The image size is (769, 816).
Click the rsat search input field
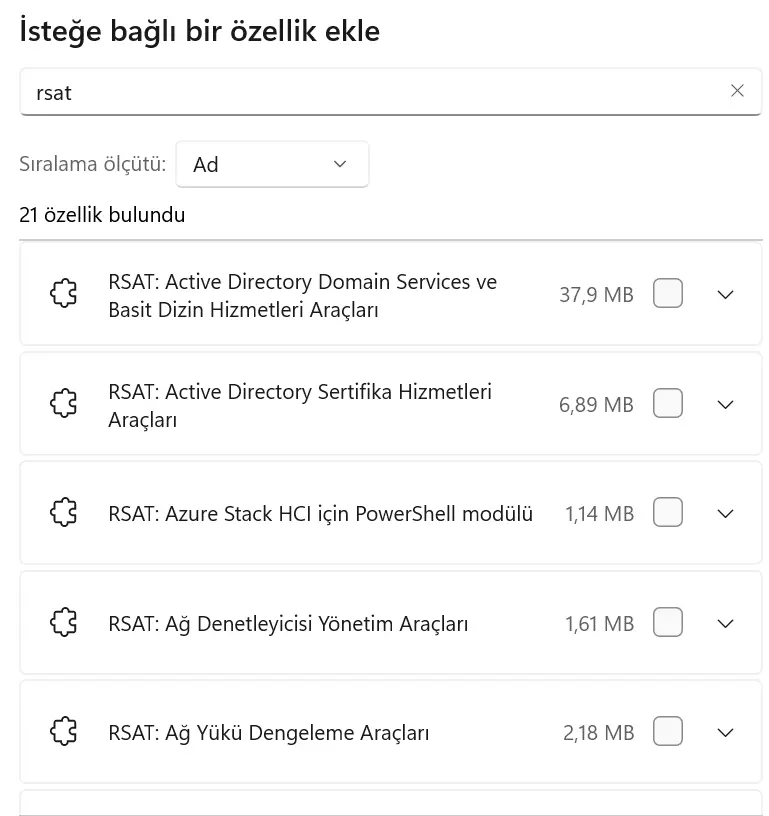coord(370,92)
